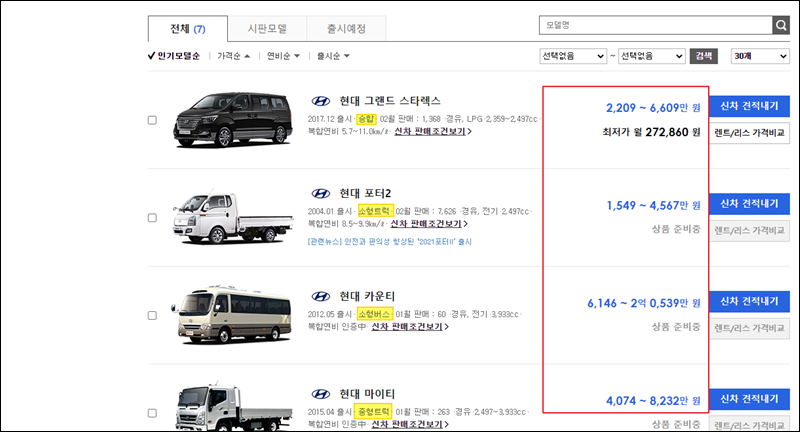Click 렌트/리스 가격비교 for 포터2
Image resolution: width=800 pixels, height=432 pixels.
pyautogui.click(x=749, y=231)
